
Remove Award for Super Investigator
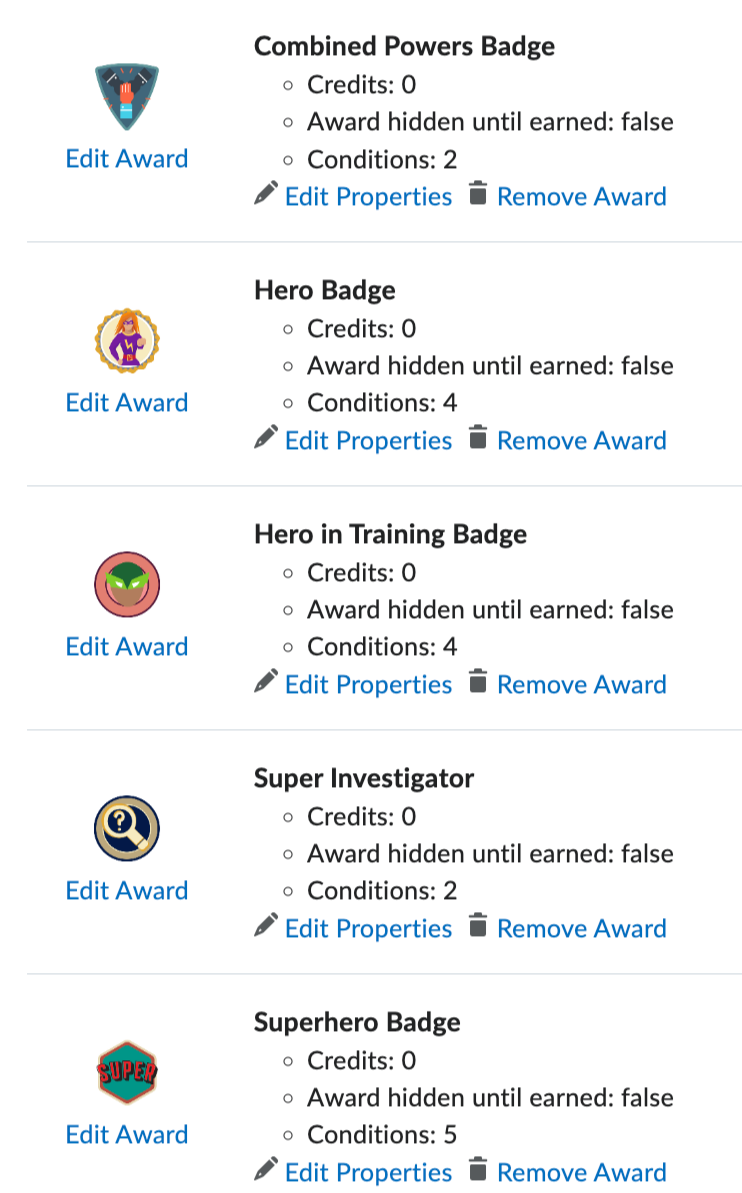pyautogui.click(x=582, y=928)
